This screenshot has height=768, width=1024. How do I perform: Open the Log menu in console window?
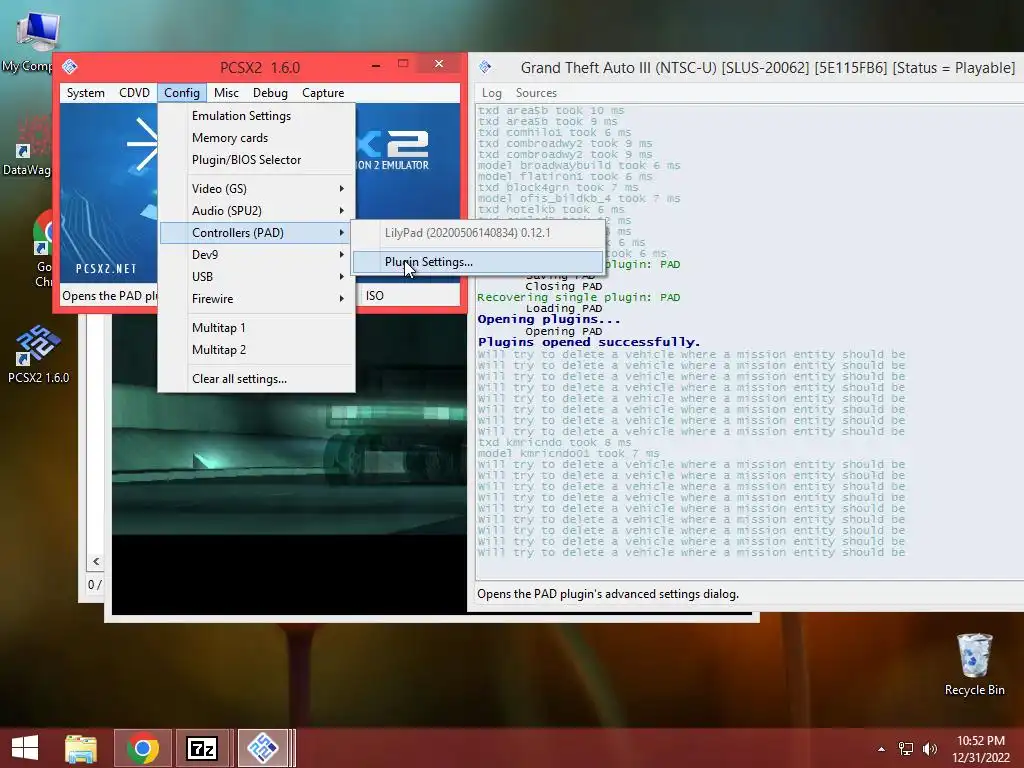click(491, 93)
